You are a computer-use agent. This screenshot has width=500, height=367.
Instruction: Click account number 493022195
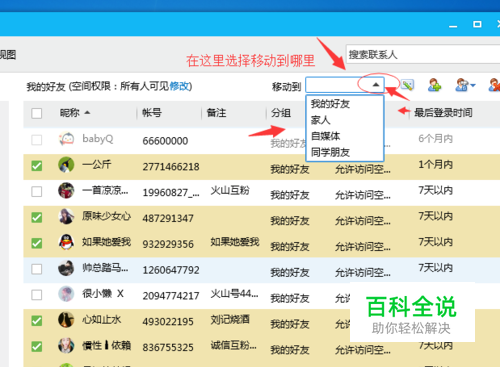[x=168, y=322]
